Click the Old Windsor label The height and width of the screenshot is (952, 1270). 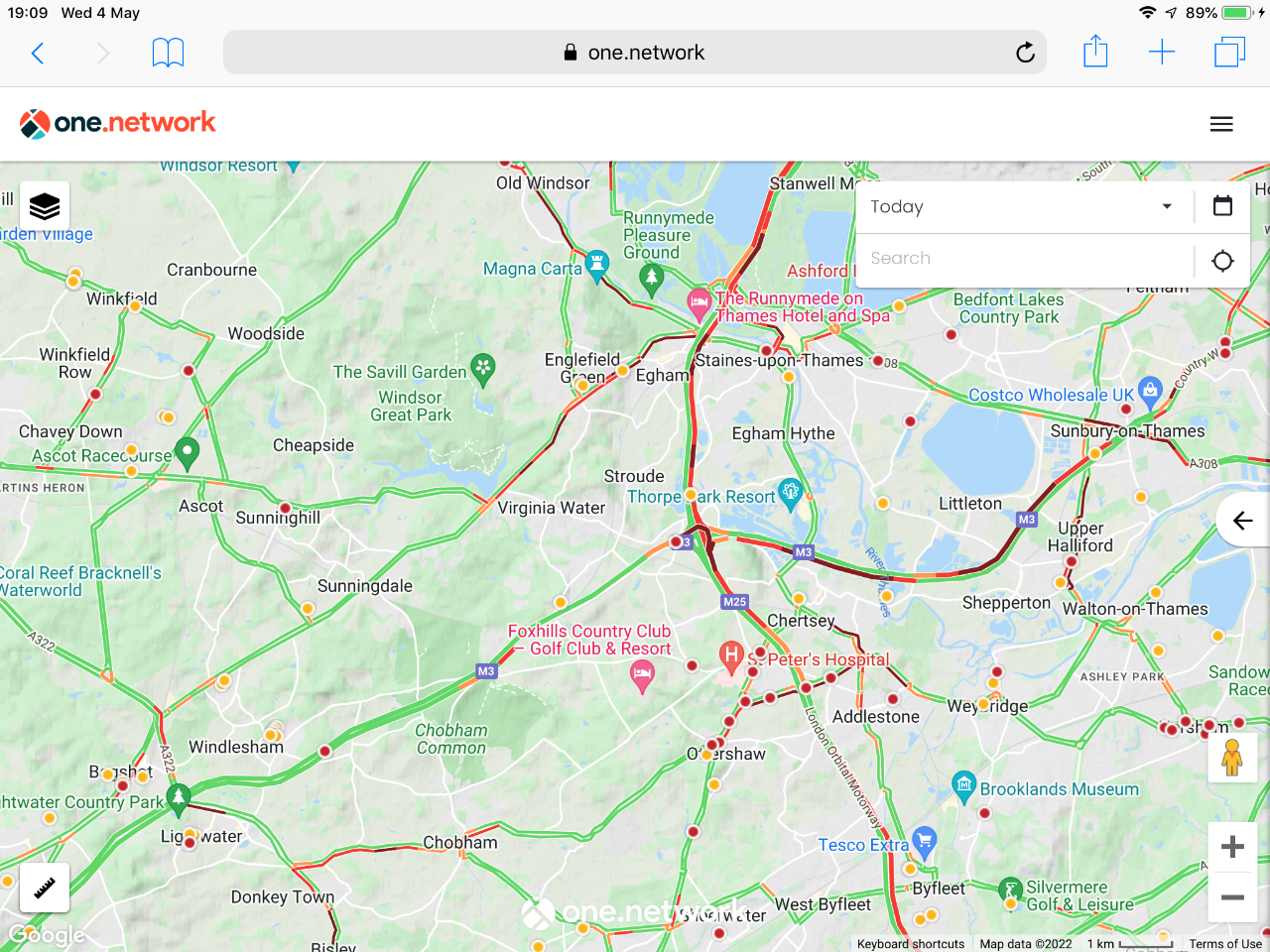click(x=543, y=182)
